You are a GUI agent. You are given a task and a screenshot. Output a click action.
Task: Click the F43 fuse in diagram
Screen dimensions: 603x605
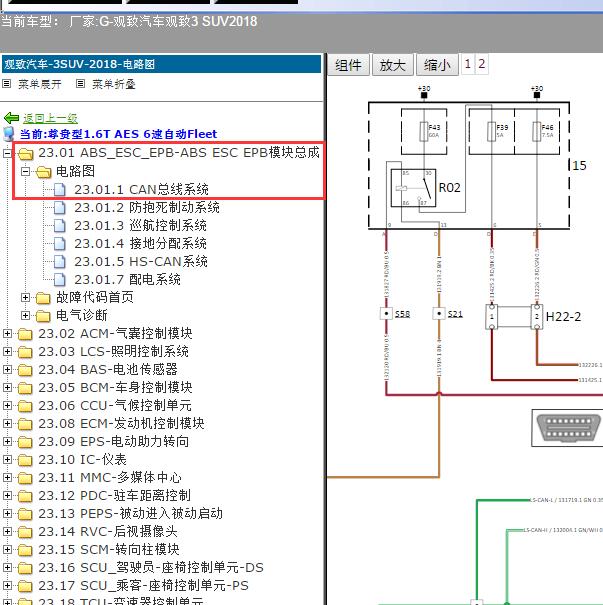coord(424,132)
